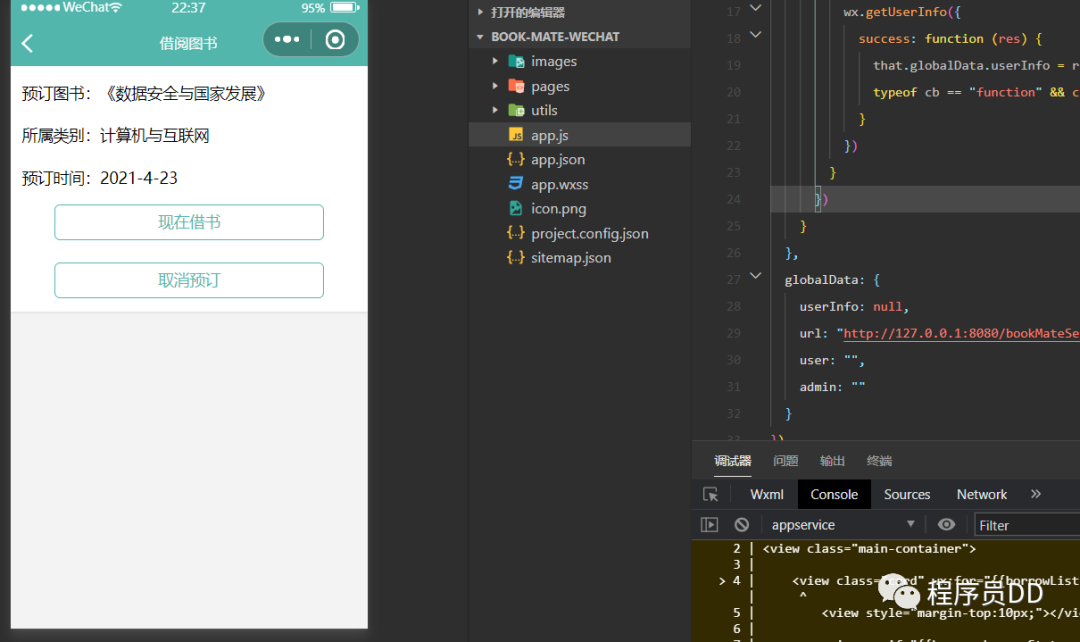1080x642 pixels.
Task: Click the braces icon of sitemap.json
Action: [x=516, y=257]
